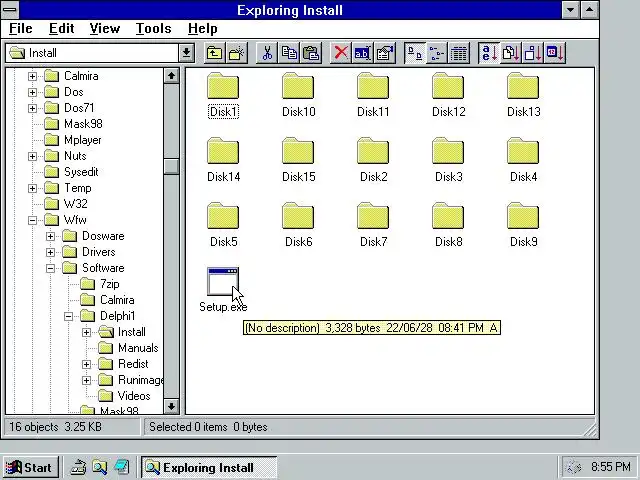Select the W32 folder in tree
This screenshot has height=480, width=640.
66,204
